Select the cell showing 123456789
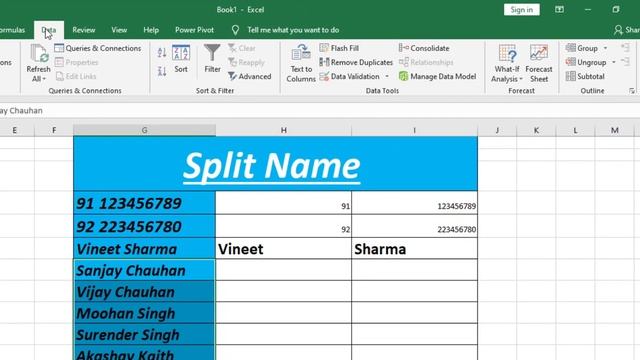Viewport: 640px width, 360px height. 414,203
